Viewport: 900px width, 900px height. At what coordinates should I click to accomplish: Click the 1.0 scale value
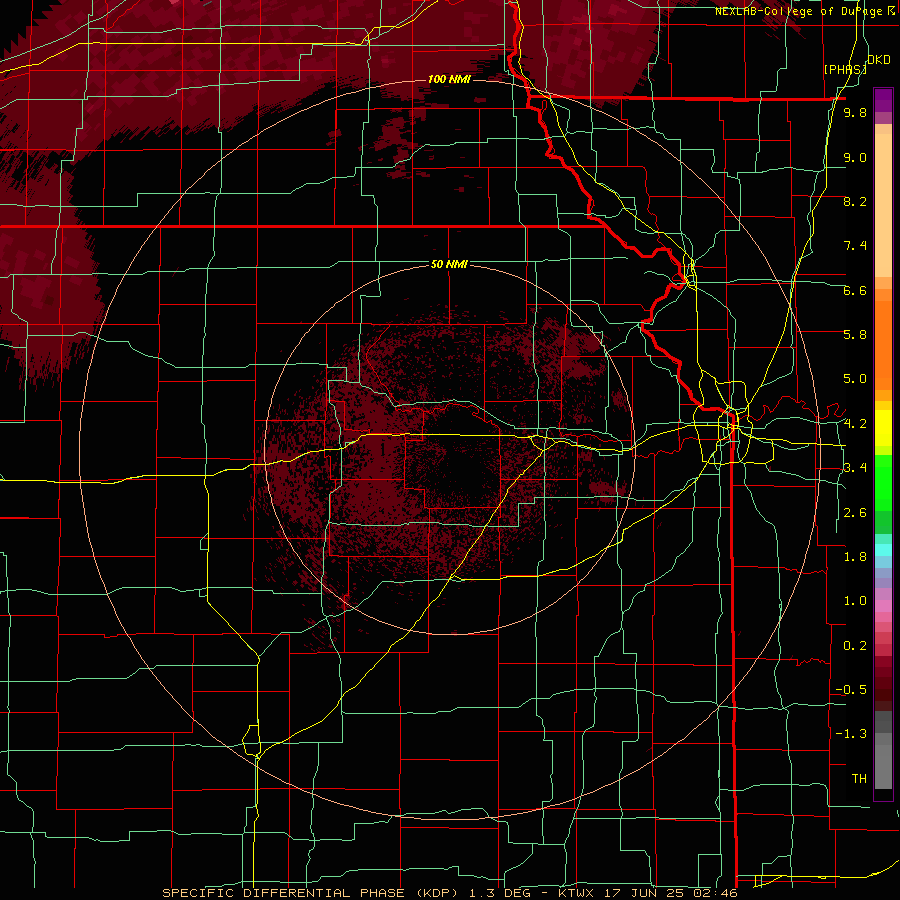[855, 601]
